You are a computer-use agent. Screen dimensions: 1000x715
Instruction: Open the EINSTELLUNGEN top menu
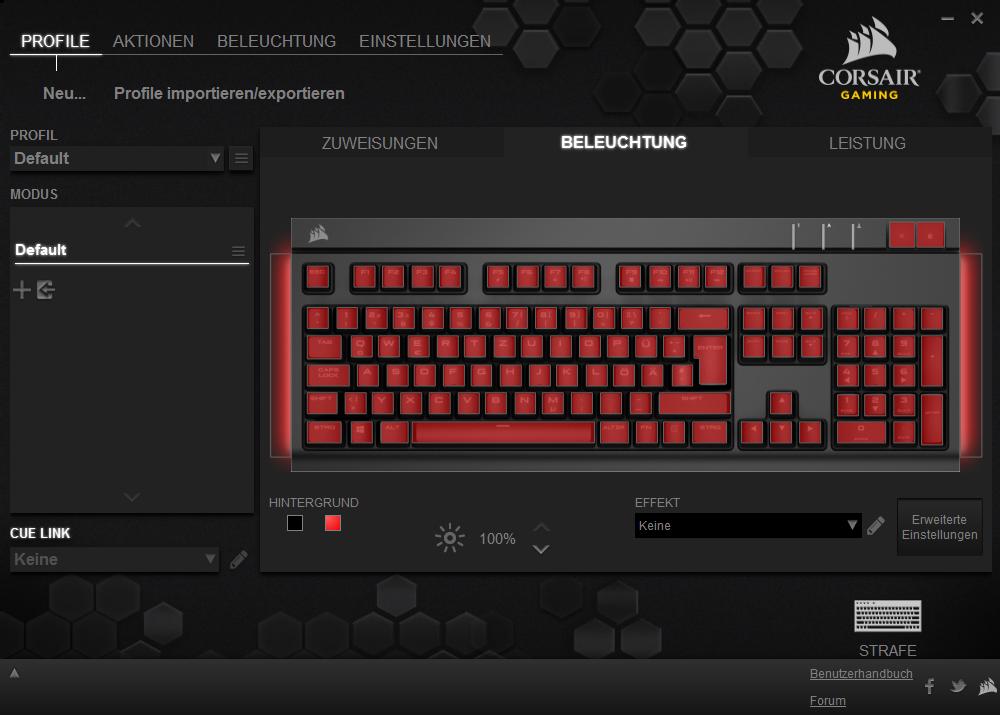425,41
